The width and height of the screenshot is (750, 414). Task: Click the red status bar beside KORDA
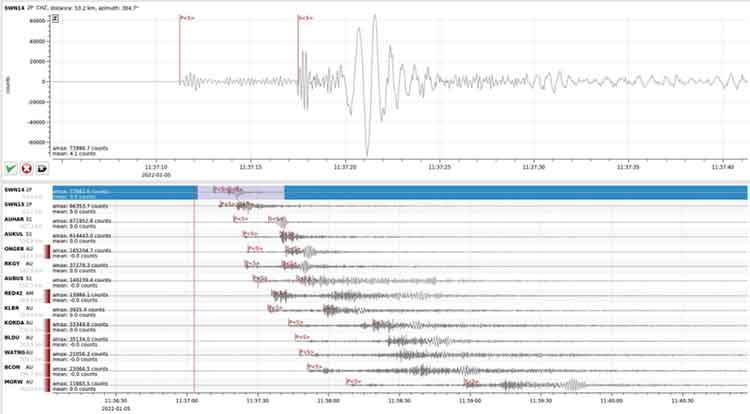click(47, 326)
